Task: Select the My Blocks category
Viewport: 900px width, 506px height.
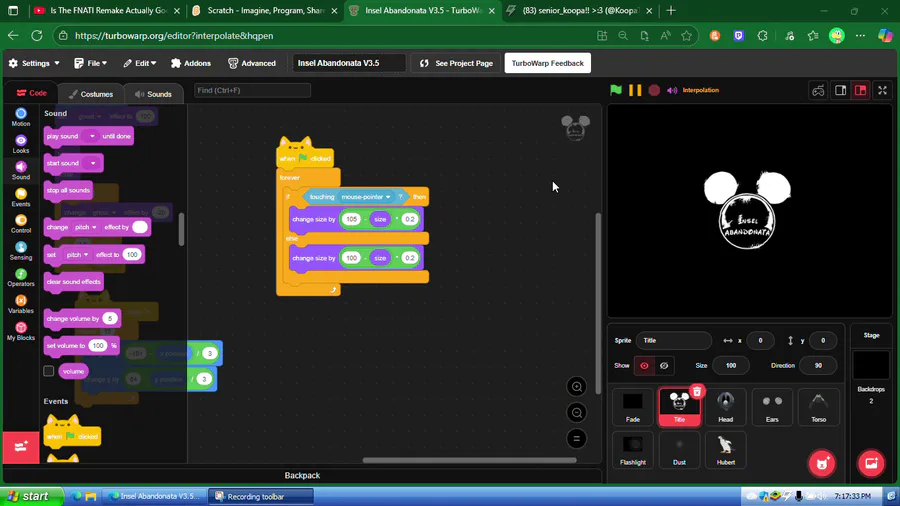Action: coord(21,331)
